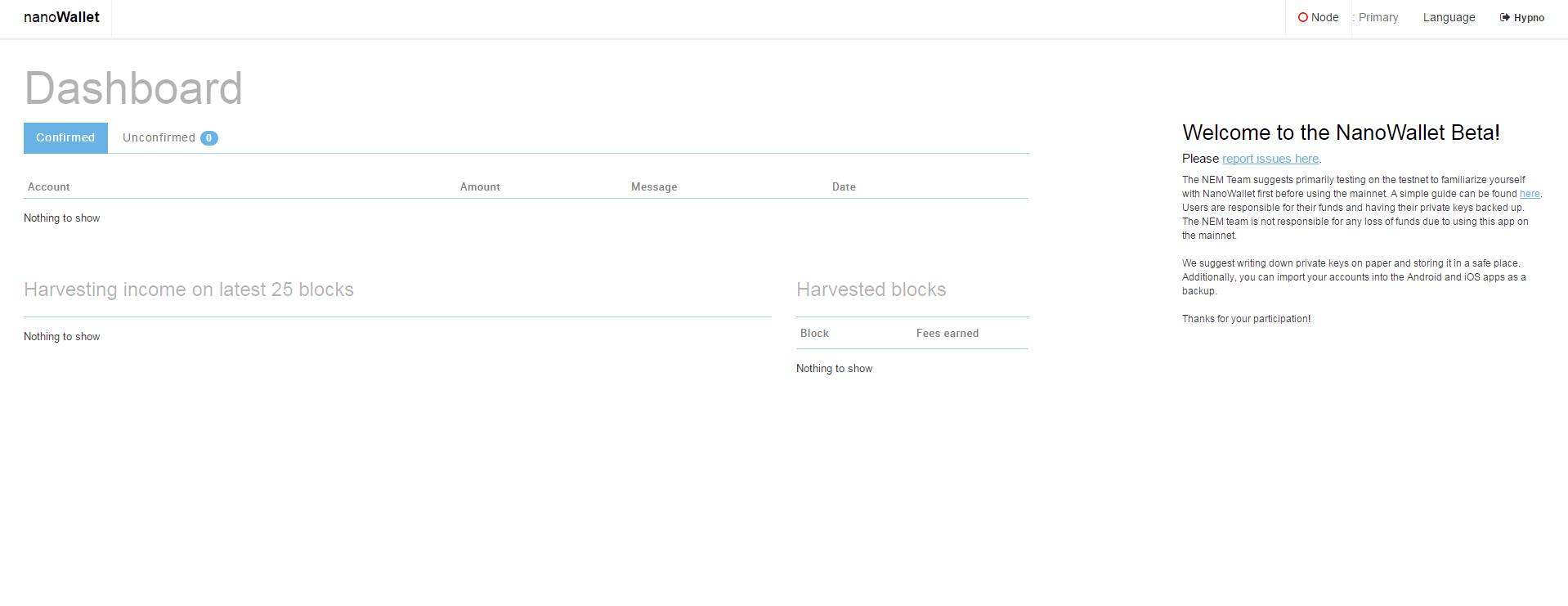Click the Message column header

[654, 186]
